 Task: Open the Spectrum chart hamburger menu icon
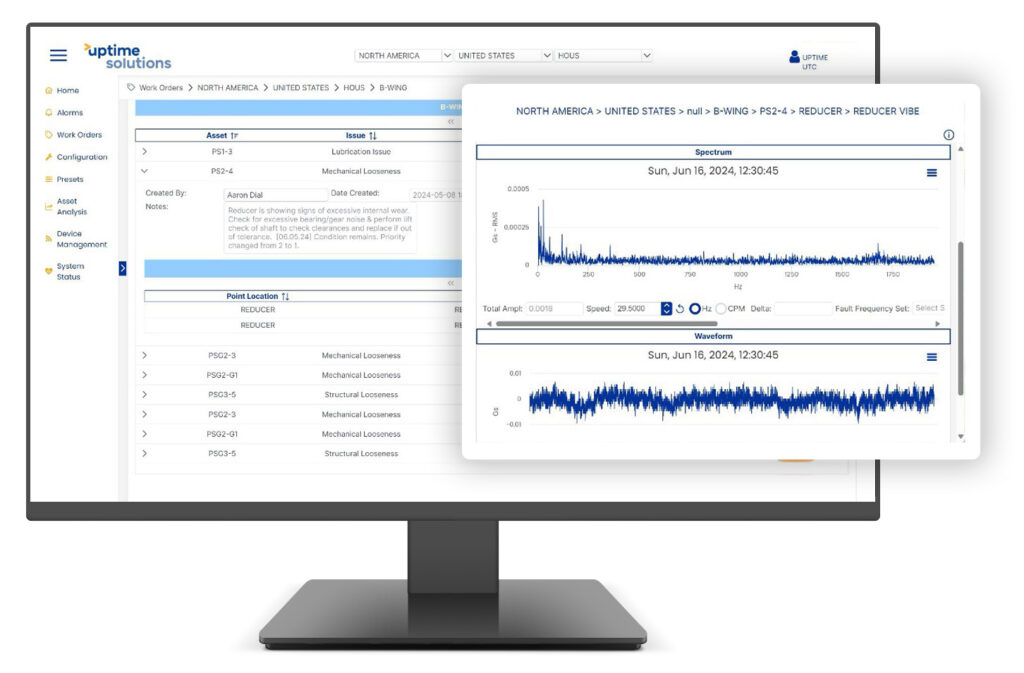click(x=932, y=172)
